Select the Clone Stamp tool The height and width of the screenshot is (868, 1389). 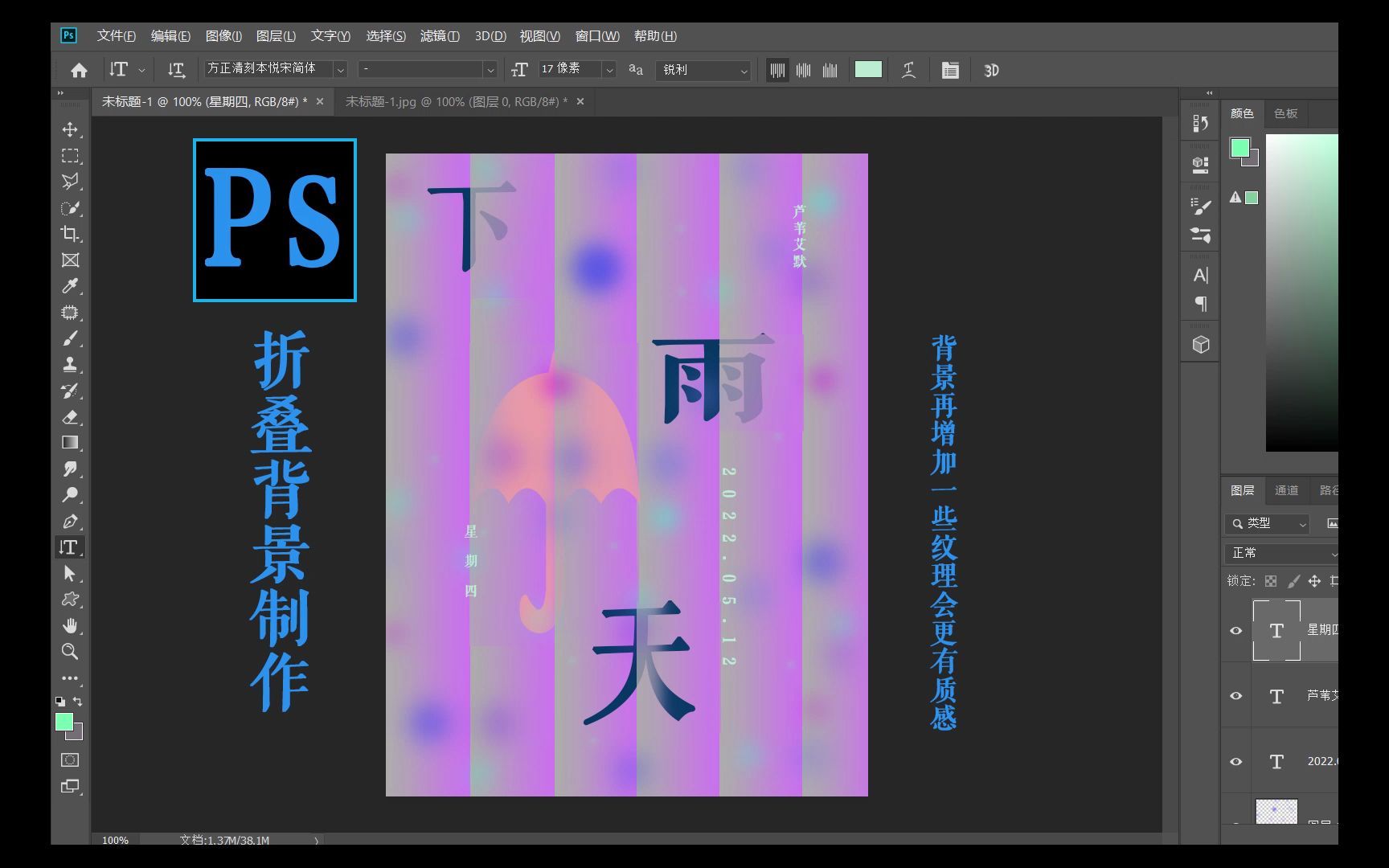click(71, 365)
